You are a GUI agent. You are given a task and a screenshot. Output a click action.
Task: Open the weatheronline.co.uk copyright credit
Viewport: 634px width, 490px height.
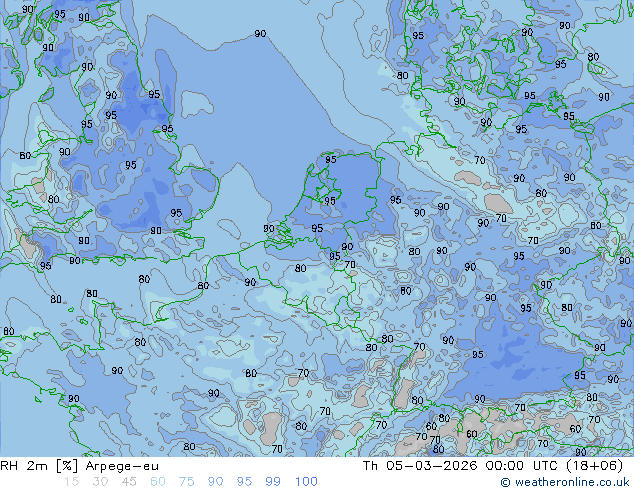pyautogui.click(x=565, y=482)
